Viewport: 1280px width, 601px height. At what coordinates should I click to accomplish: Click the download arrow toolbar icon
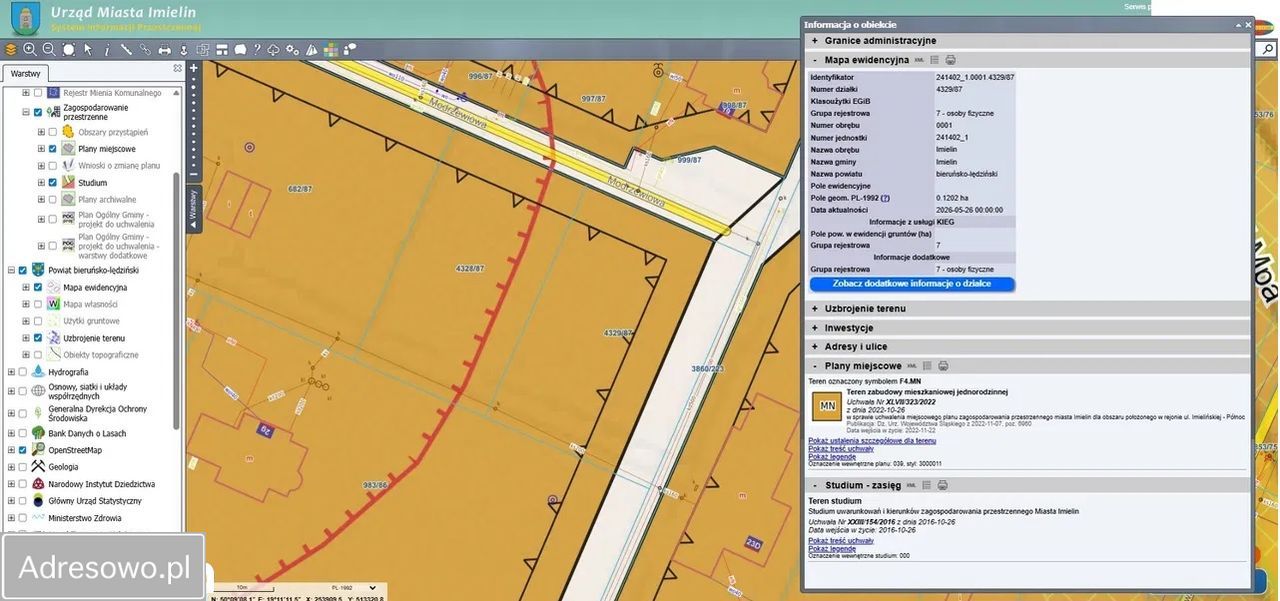click(184, 49)
